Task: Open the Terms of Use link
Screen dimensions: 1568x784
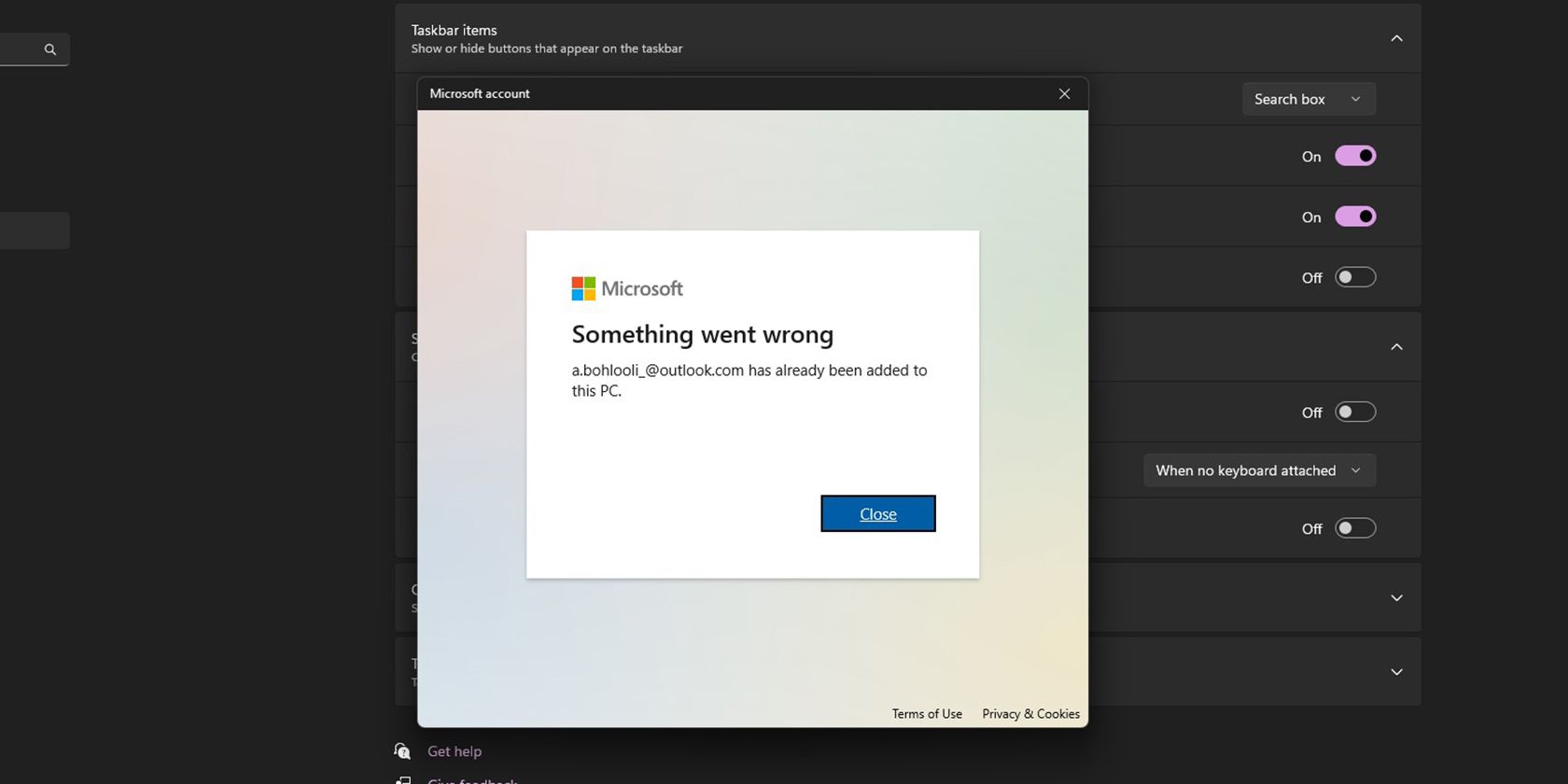Action: click(927, 714)
